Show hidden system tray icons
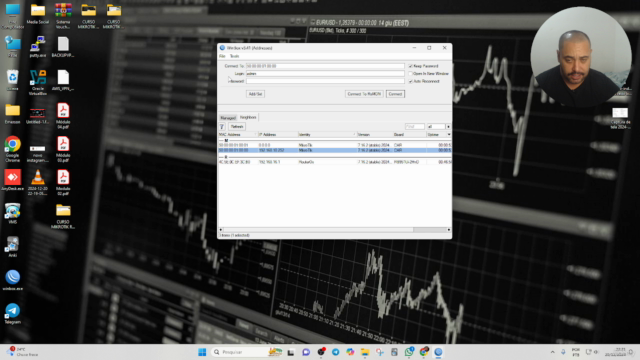This screenshot has height=360, width=640. [552, 352]
